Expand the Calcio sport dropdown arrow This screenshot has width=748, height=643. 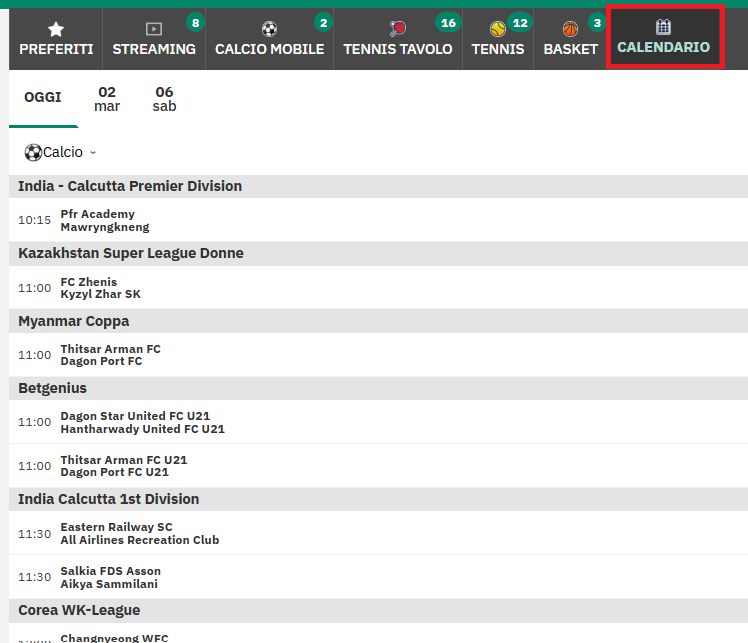(93, 153)
